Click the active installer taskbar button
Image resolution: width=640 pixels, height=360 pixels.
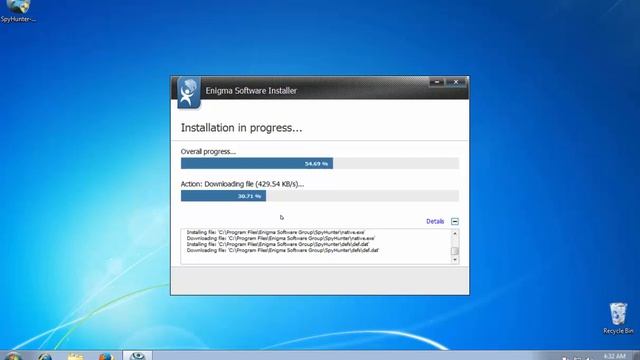[x=138, y=356]
